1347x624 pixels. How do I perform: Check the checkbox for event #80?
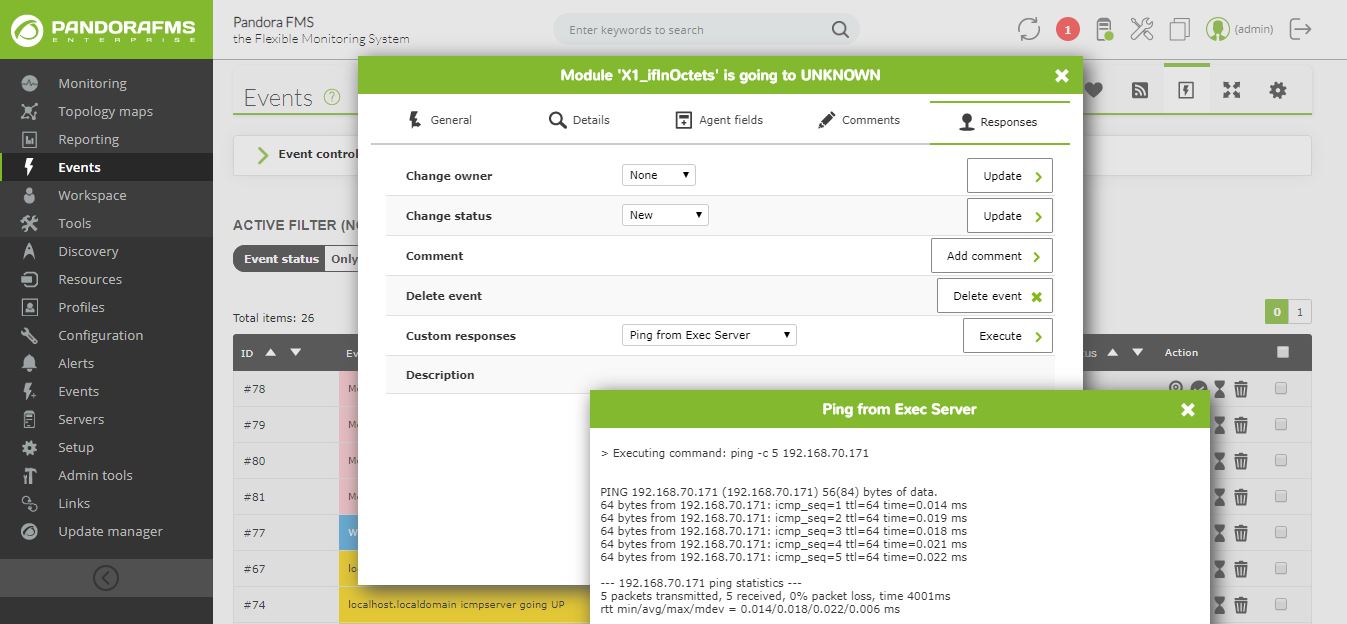(x=1281, y=461)
